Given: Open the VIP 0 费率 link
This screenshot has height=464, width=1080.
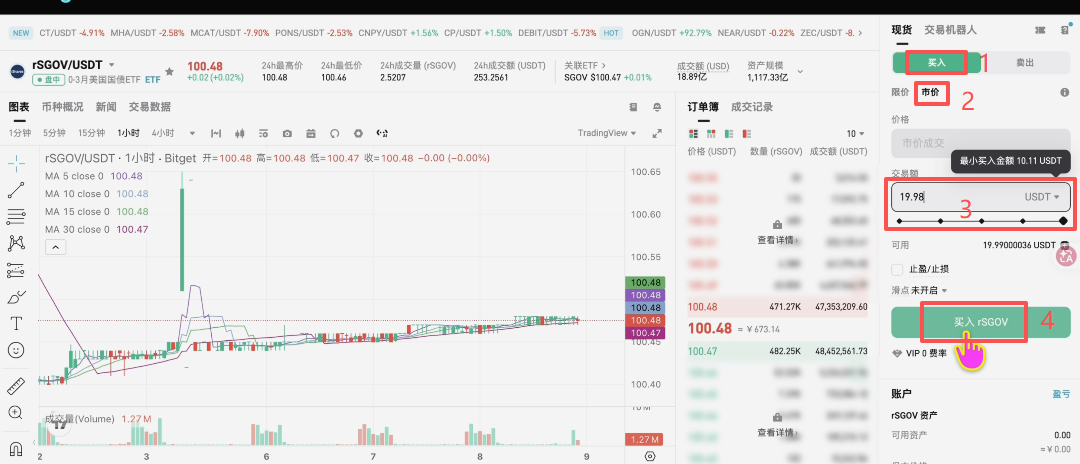Looking at the screenshot, I should [920, 353].
